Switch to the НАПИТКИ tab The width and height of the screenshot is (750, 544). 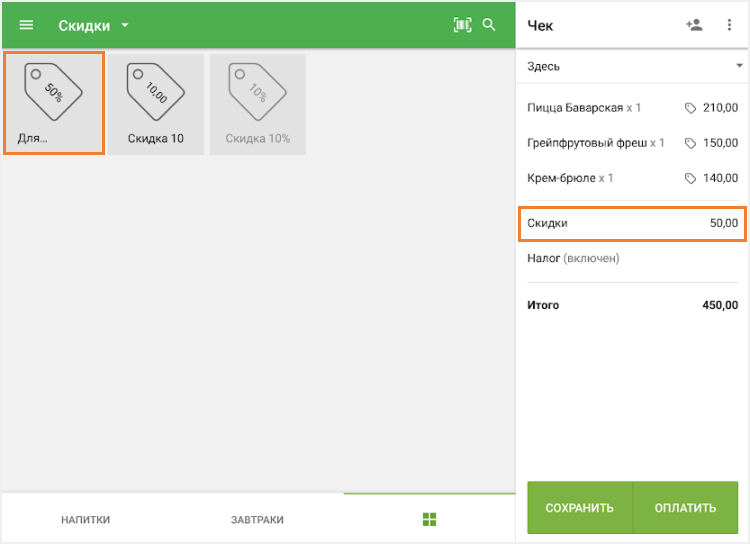coord(86,520)
